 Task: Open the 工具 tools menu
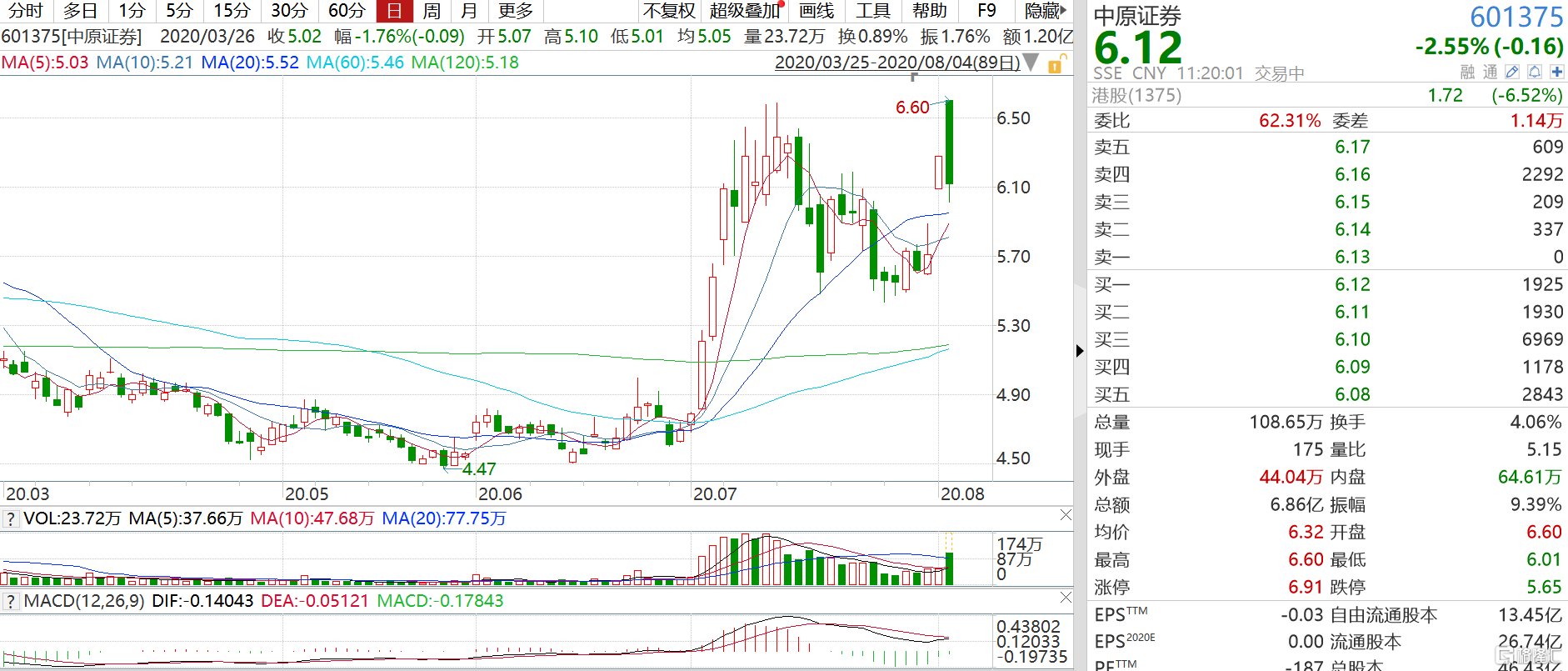point(873,11)
